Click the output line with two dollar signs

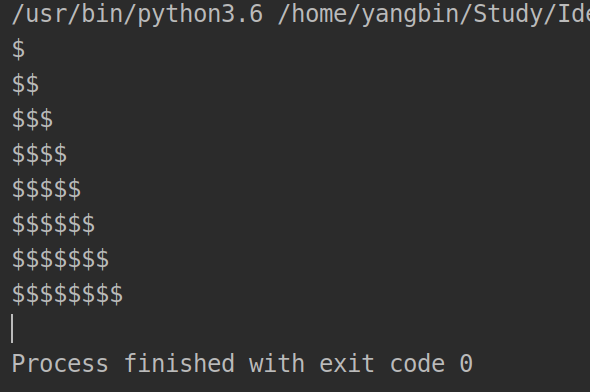point(25,84)
